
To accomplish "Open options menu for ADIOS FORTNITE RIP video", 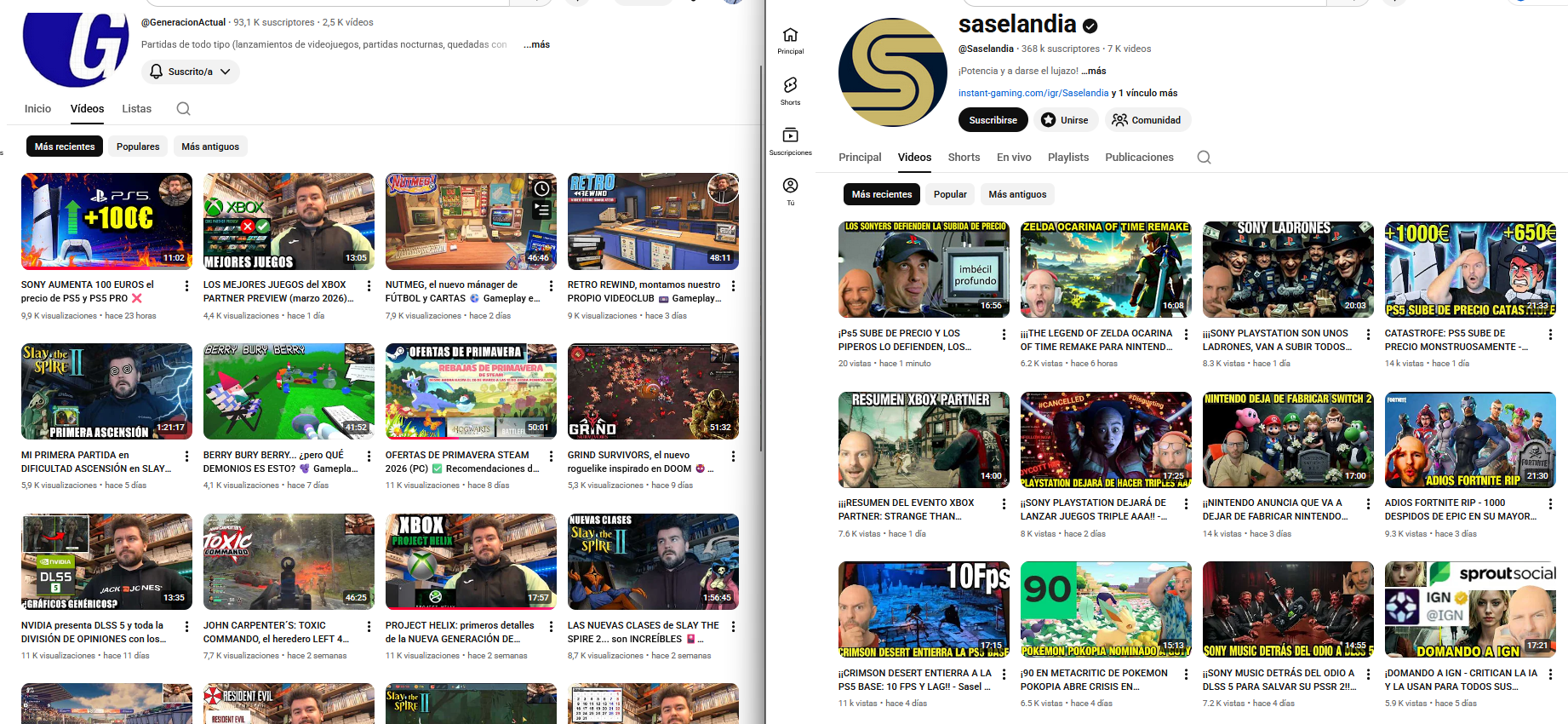I will point(1550,504).
